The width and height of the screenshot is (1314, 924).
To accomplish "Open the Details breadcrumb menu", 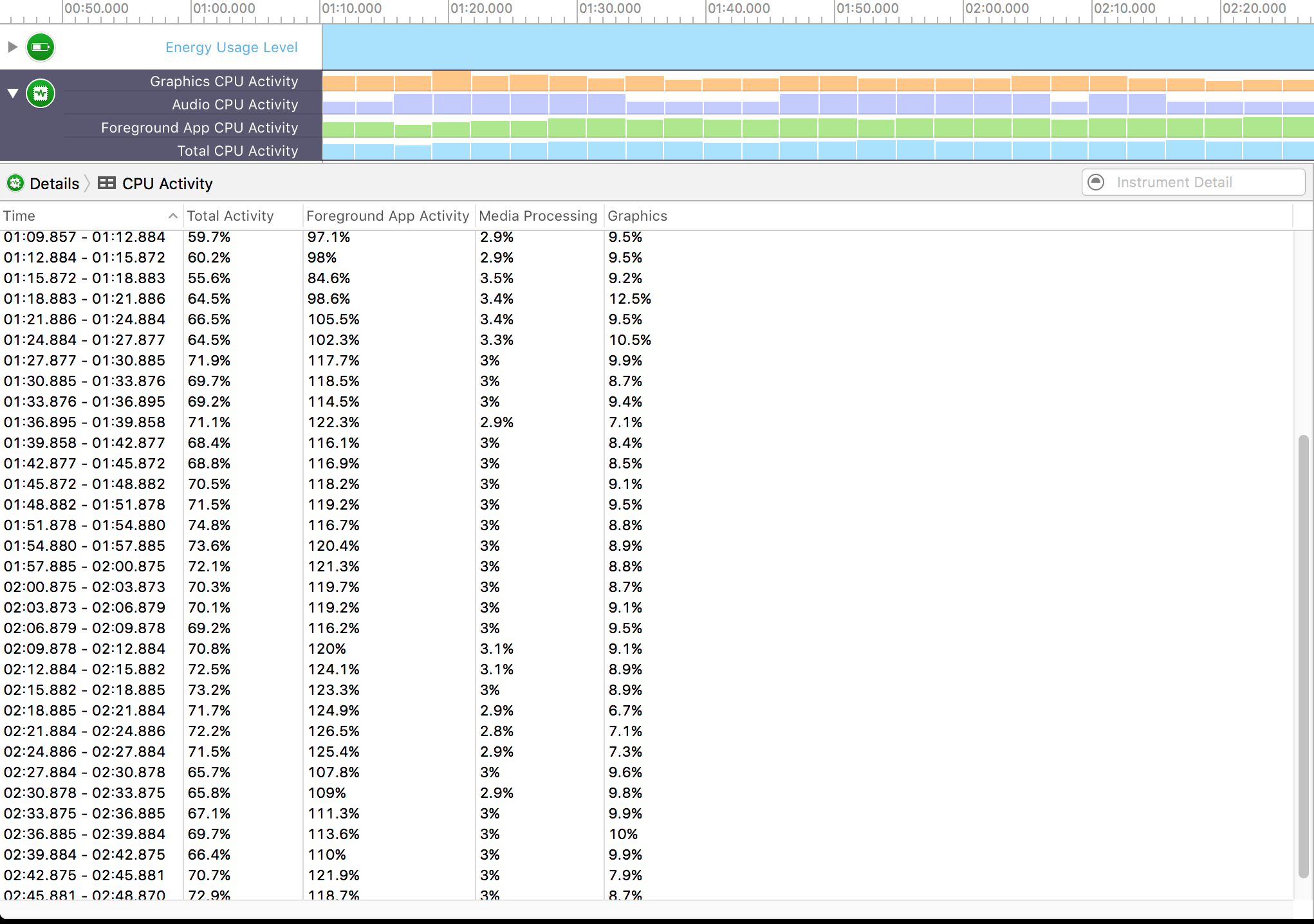I will click(54, 183).
